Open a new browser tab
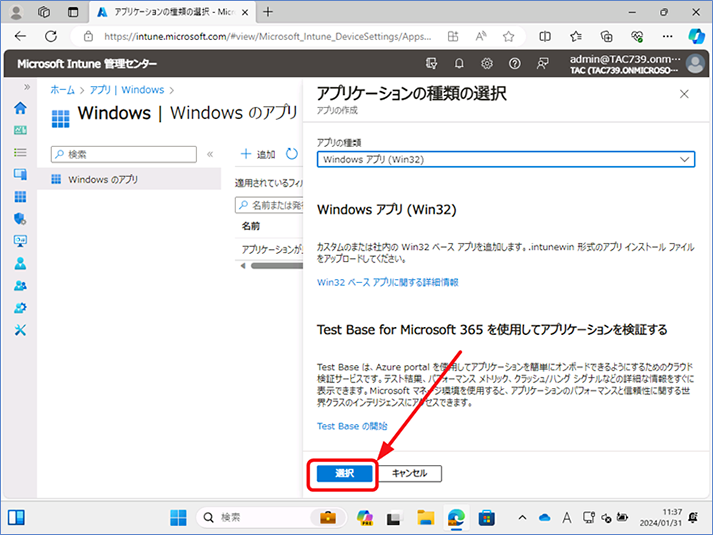The image size is (713, 535). point(268,12)
